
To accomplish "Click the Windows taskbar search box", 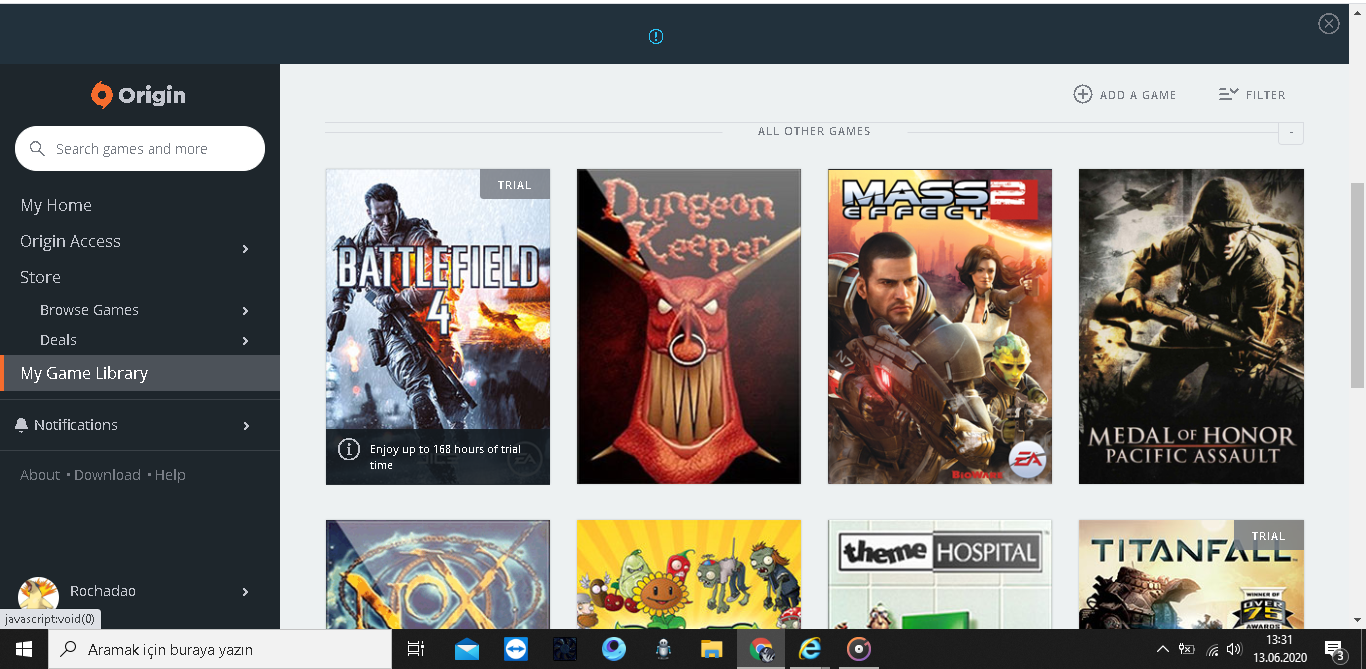I will (x=220, y=649).
